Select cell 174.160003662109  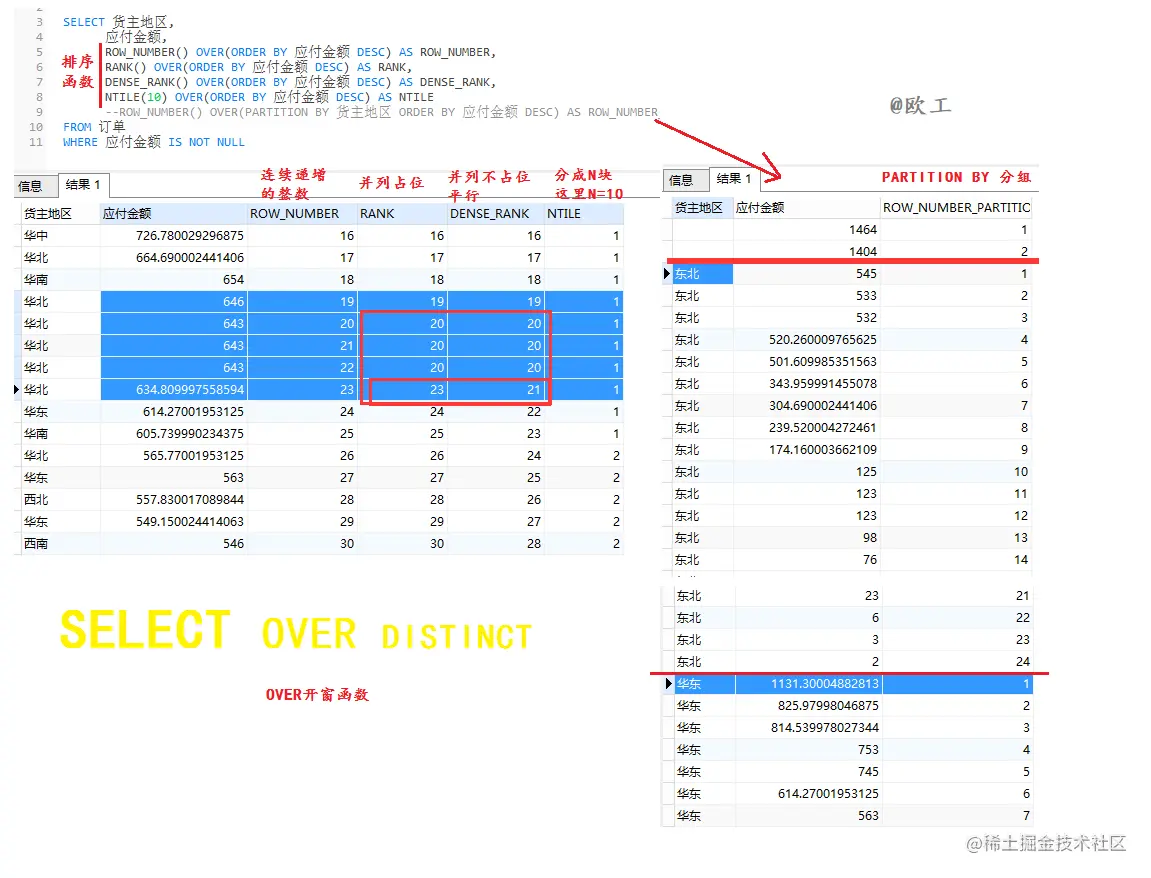[806, 450]
